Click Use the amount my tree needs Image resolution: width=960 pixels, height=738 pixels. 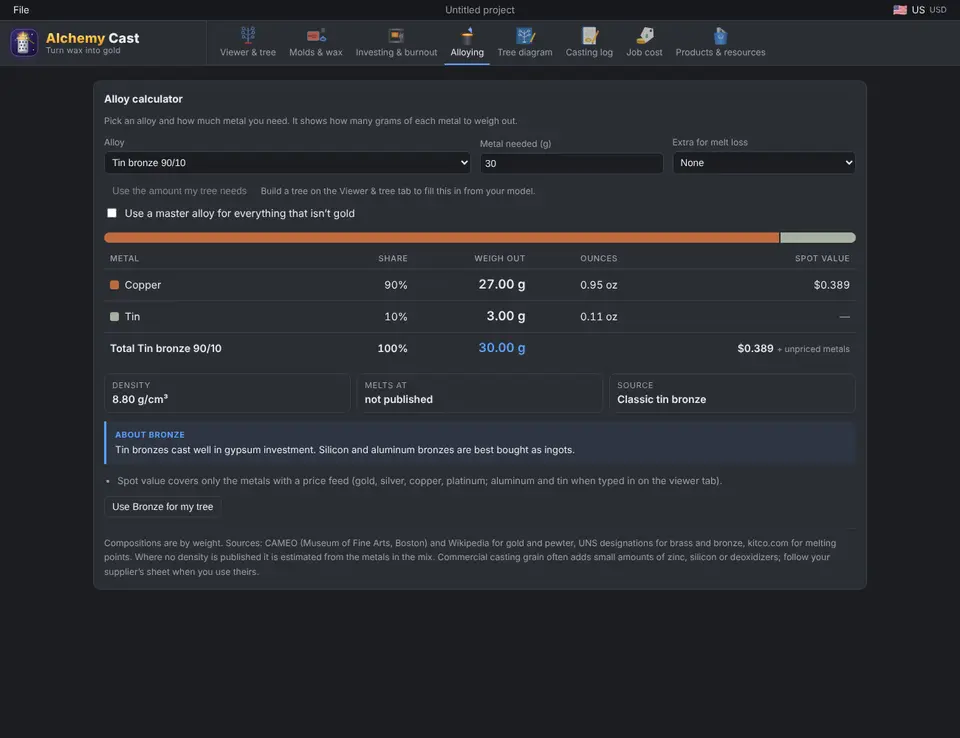[179, 191]
